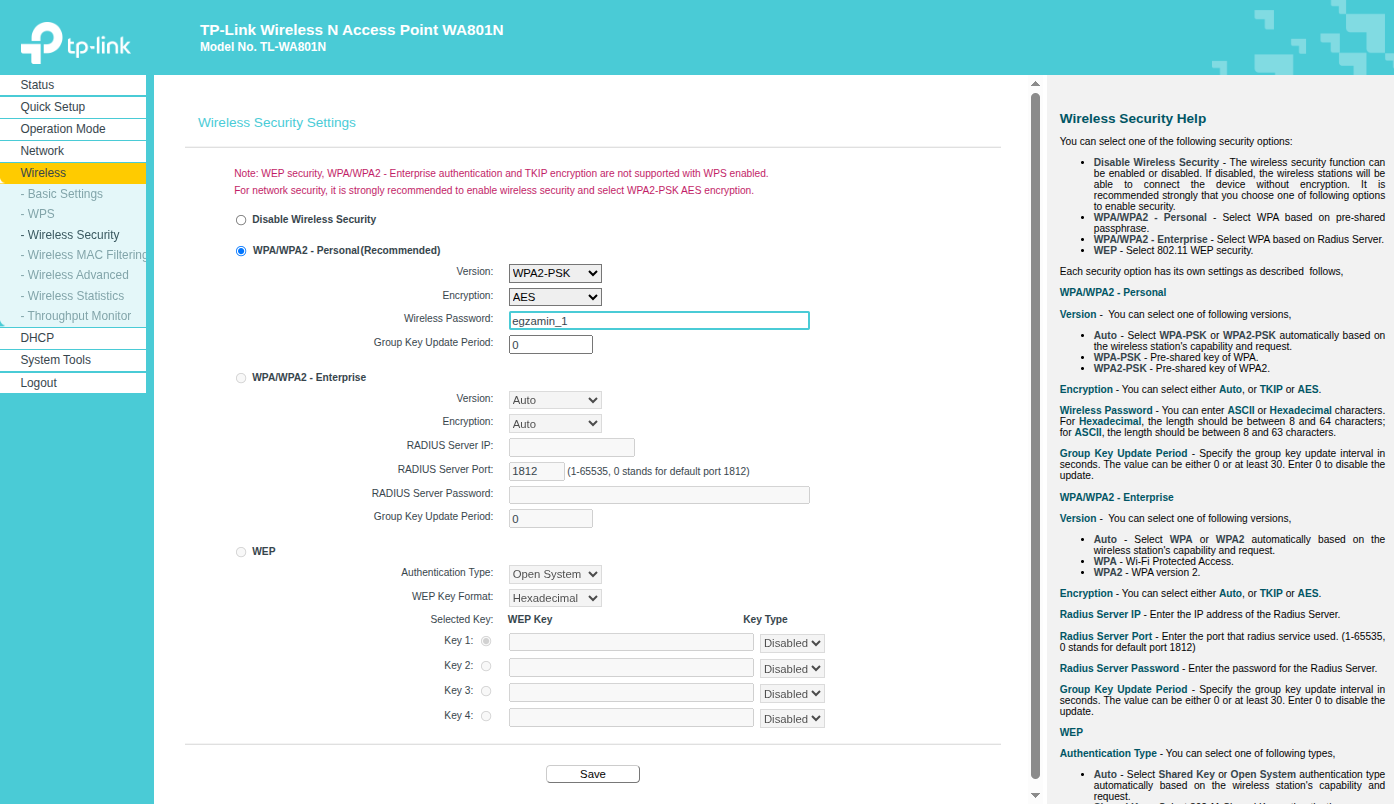Go to Basic Settings submenu

pyautogui.click(x=61, y=194)
